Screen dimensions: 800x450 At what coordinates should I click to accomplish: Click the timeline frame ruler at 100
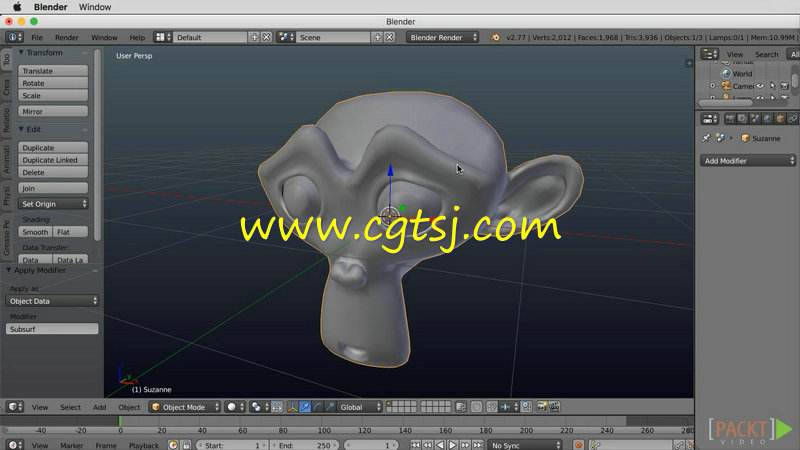324,430
